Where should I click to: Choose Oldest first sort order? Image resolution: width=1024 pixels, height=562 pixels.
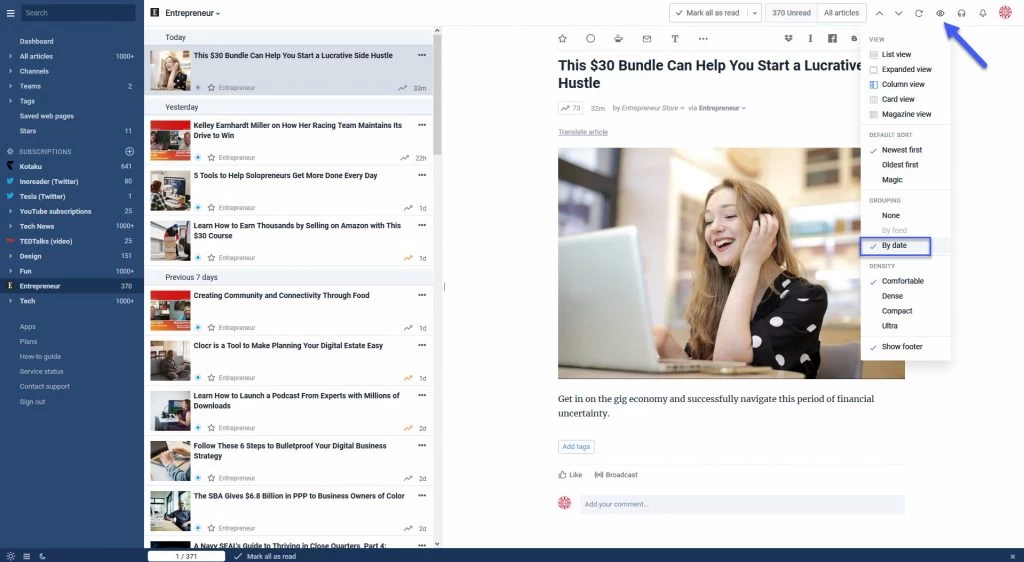pos(900,165)
